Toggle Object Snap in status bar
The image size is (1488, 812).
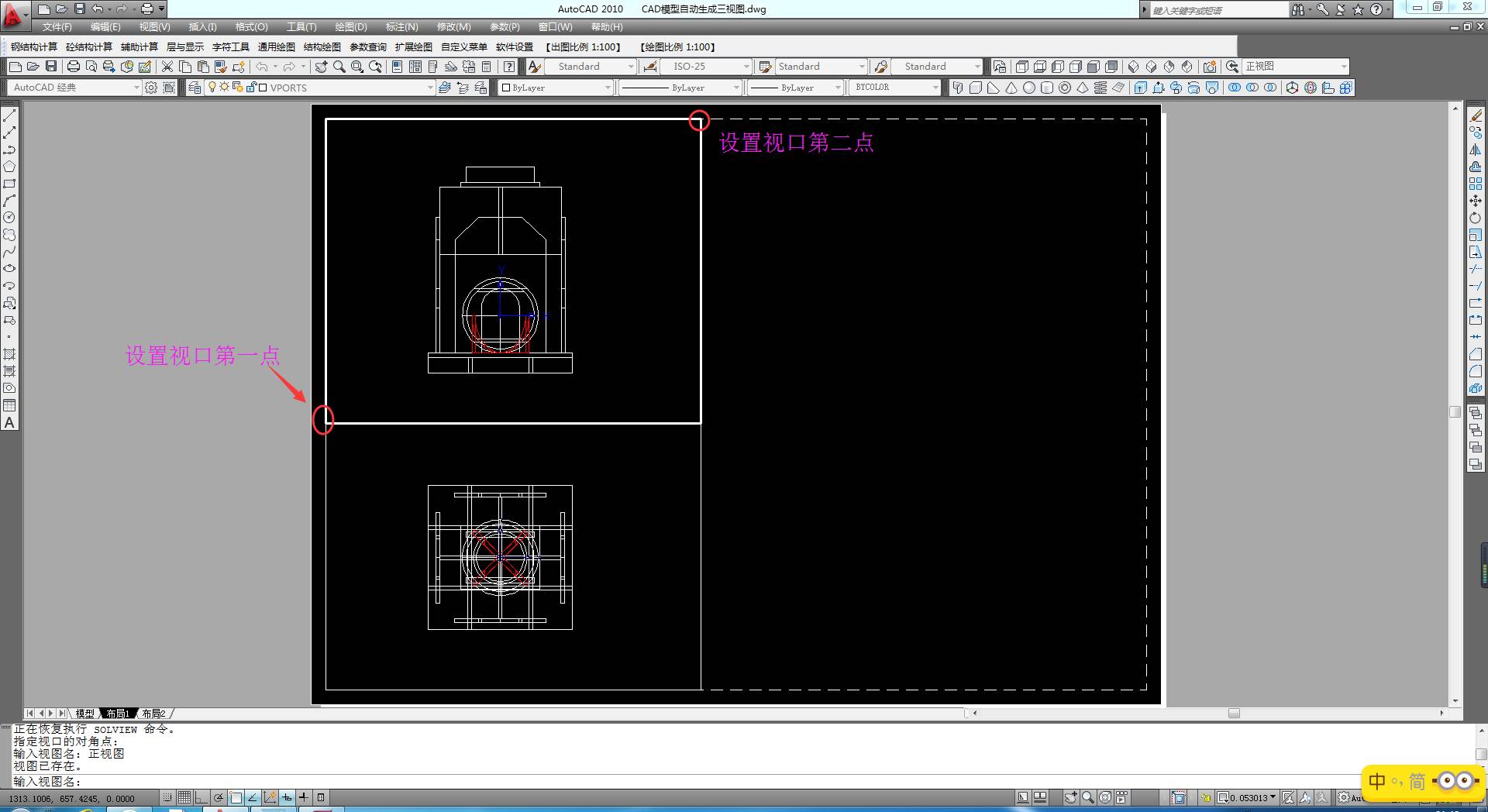coord(236,797)
